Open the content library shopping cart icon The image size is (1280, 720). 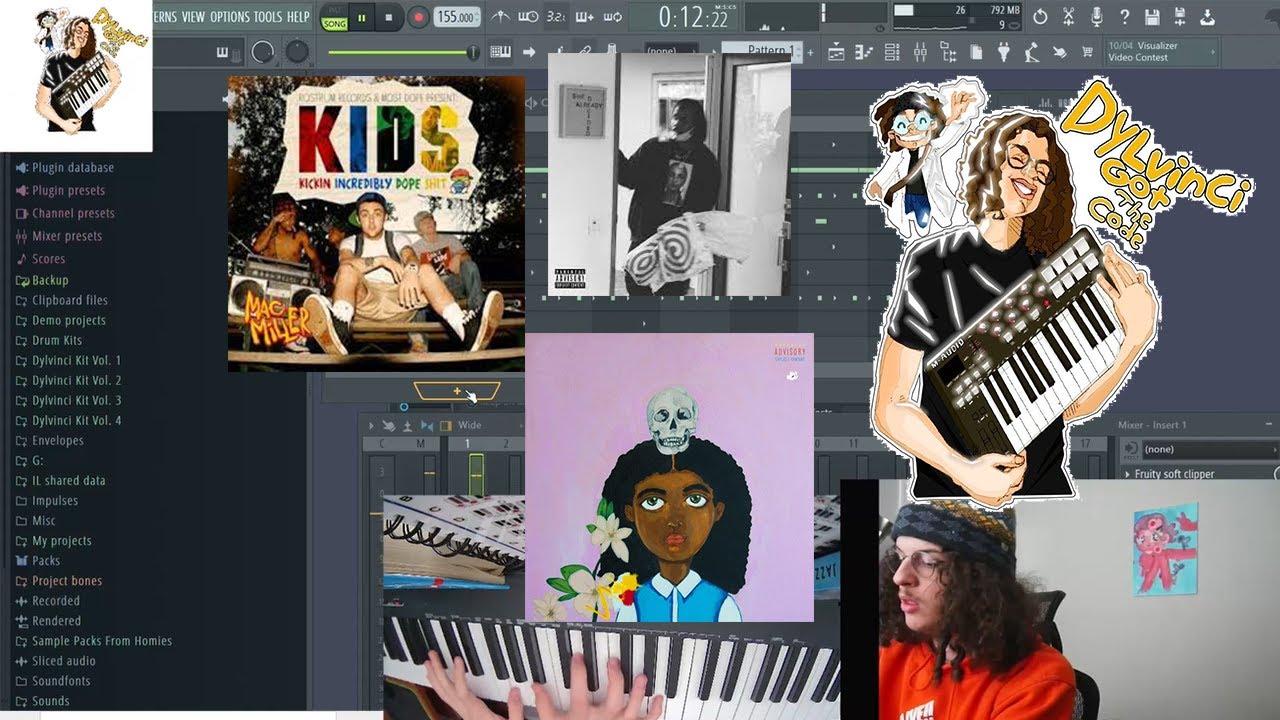[x=1087, y=52]
